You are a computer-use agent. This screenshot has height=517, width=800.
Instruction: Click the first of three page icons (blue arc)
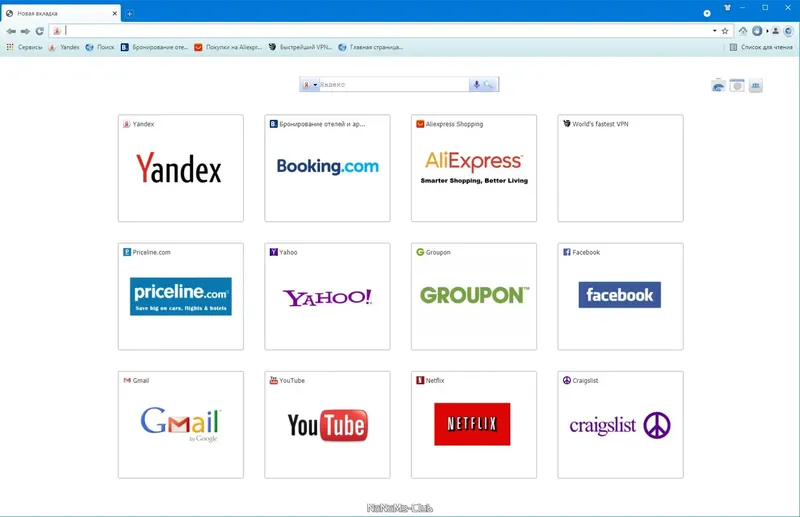point(718,86)
